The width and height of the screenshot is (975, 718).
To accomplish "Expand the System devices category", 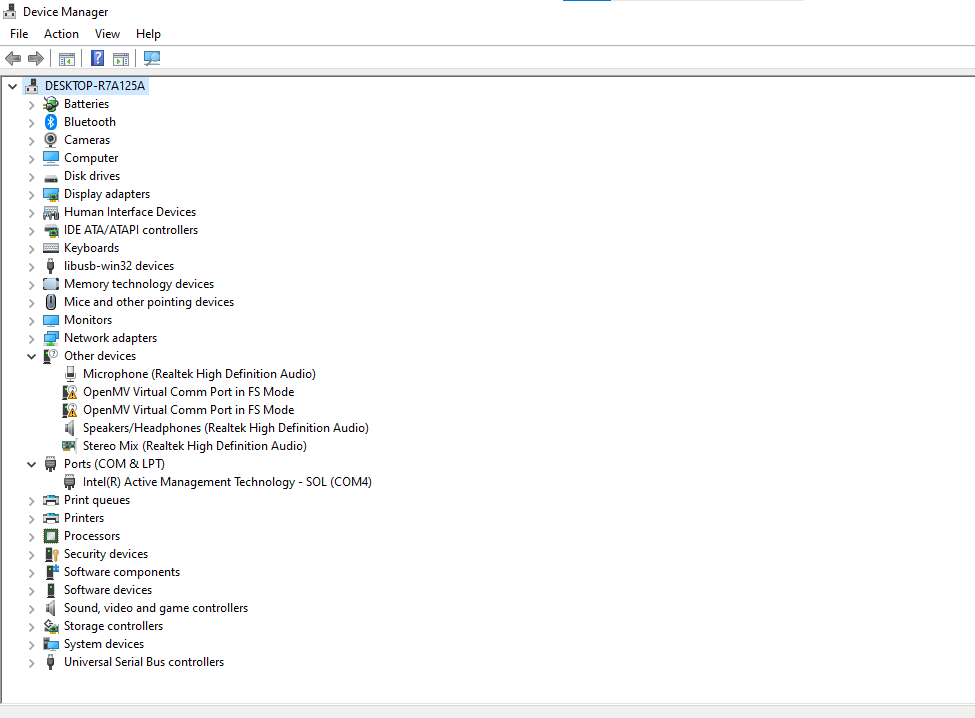I will 32,645.
